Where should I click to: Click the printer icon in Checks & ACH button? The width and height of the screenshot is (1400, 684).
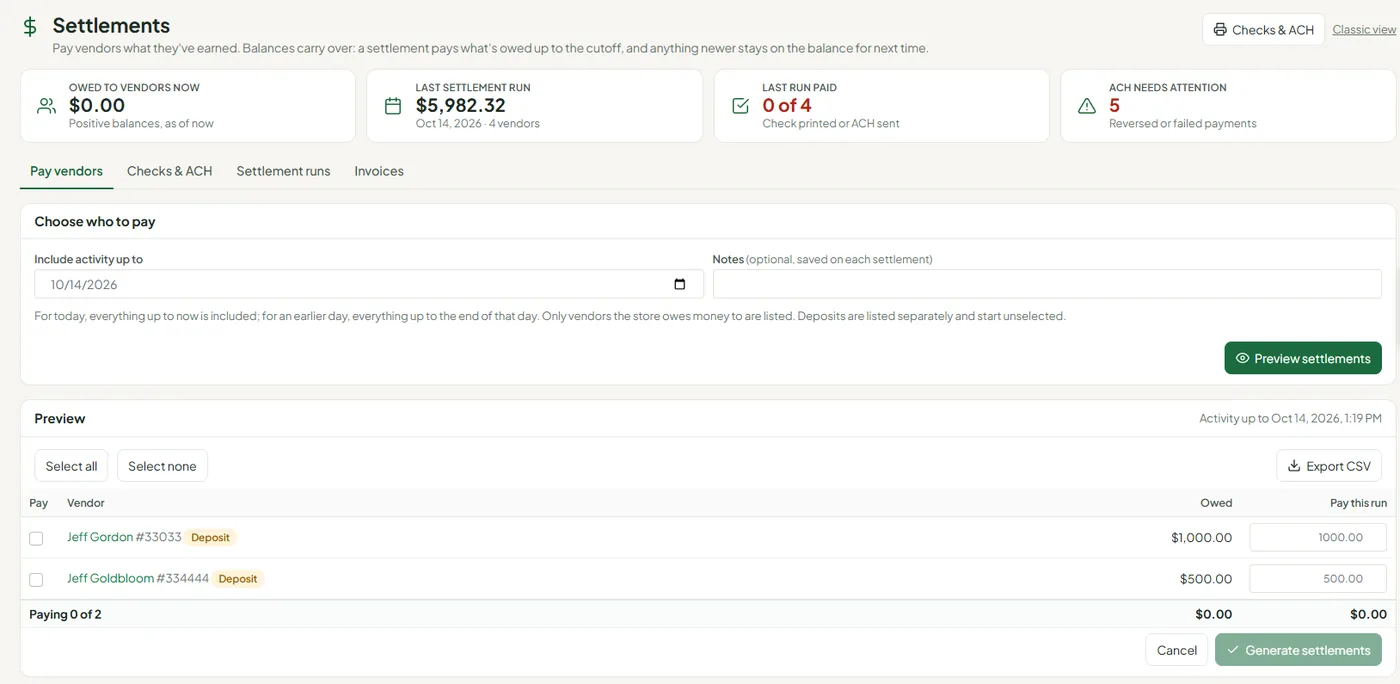pos(1220,30)
